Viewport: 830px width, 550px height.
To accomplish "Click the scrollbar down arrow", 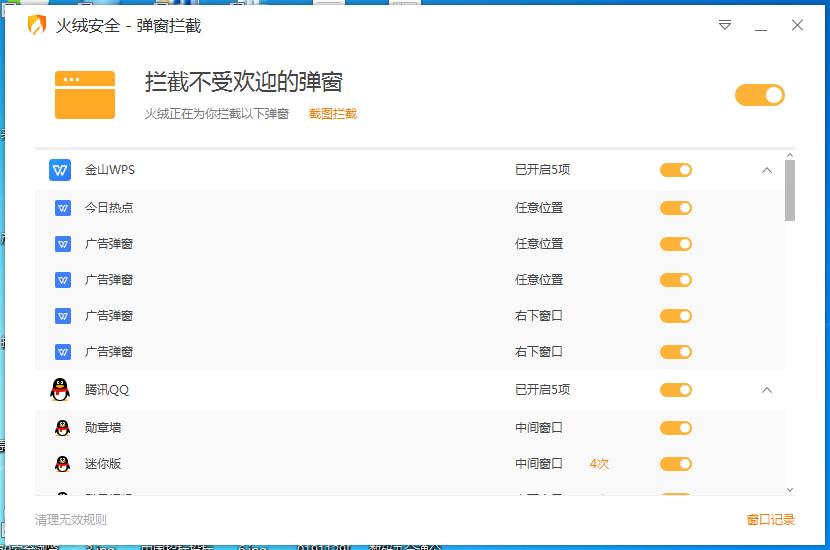I will click(x=790, y=490).
